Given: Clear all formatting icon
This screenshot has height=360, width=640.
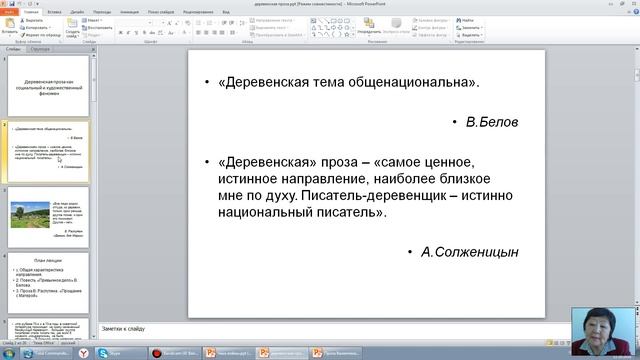Looking at the screenshot, I should (188, 23).
